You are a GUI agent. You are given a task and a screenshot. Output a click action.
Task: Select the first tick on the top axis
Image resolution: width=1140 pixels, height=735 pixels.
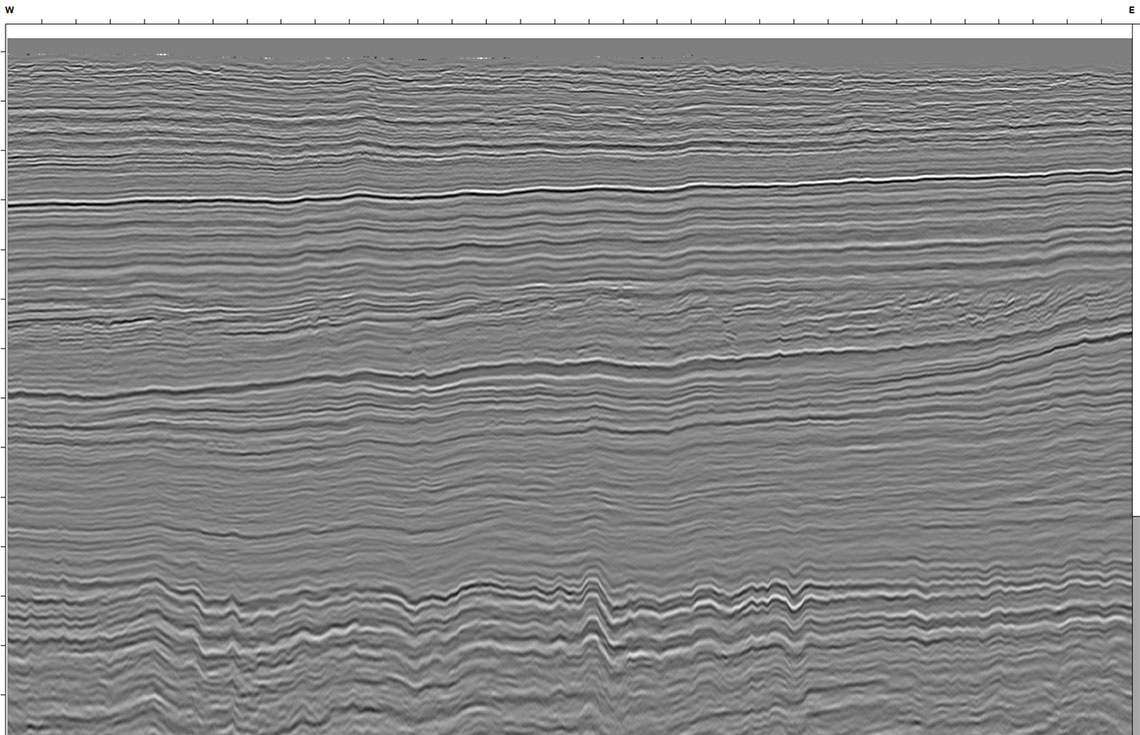point(42,22)
